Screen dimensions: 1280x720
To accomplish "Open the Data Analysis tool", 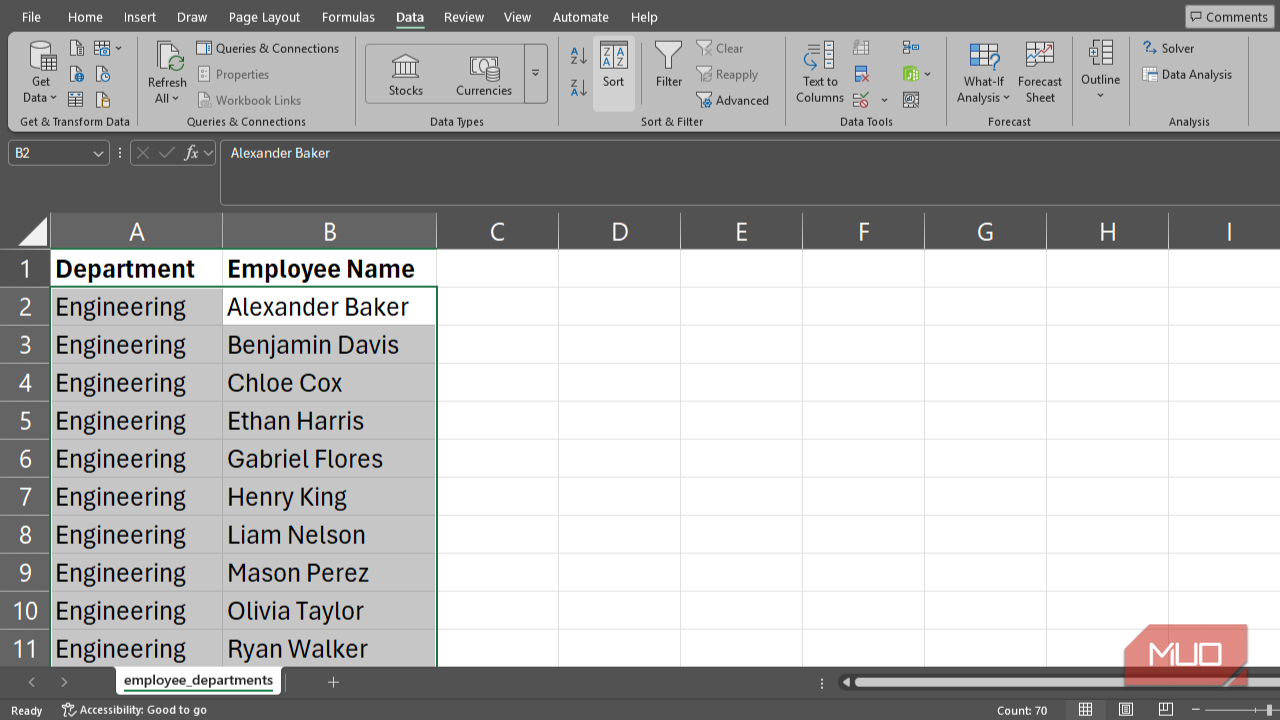I will click(1188, 74).
